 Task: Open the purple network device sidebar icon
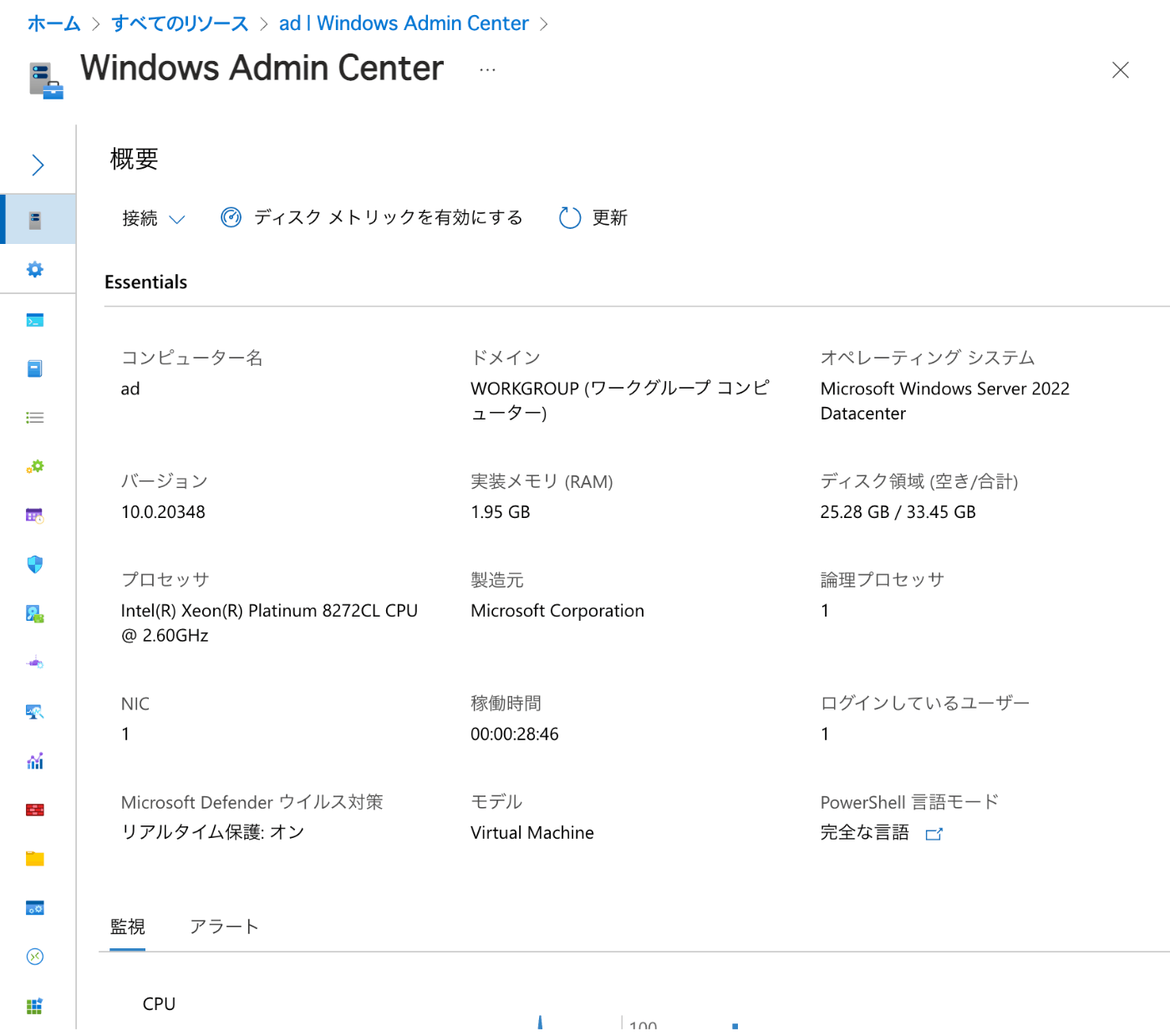(x=35, y=663)
